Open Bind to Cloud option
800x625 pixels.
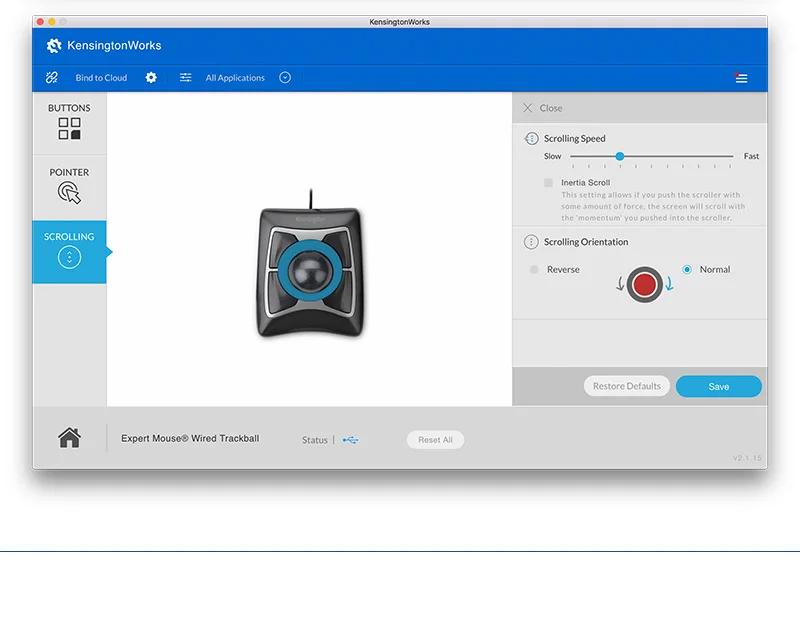101,78
